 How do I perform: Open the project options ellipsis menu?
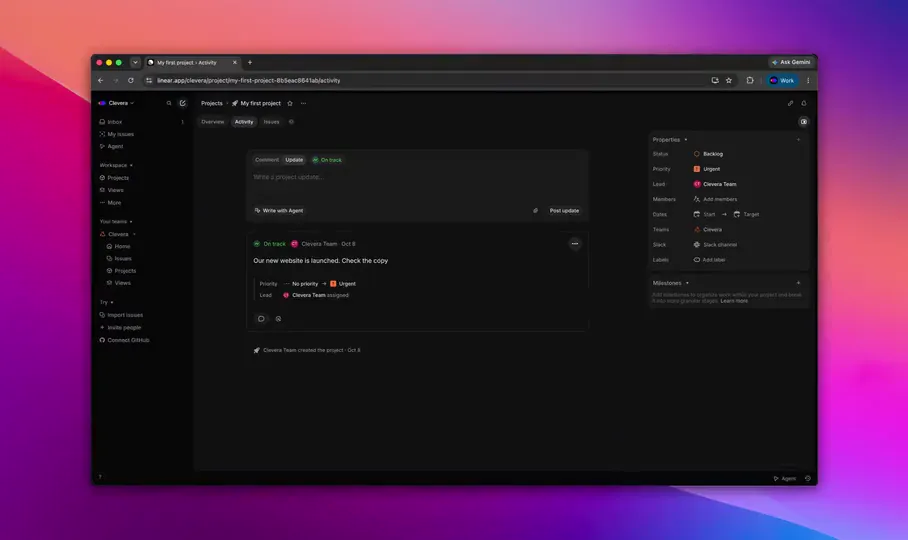pos(303,103)
